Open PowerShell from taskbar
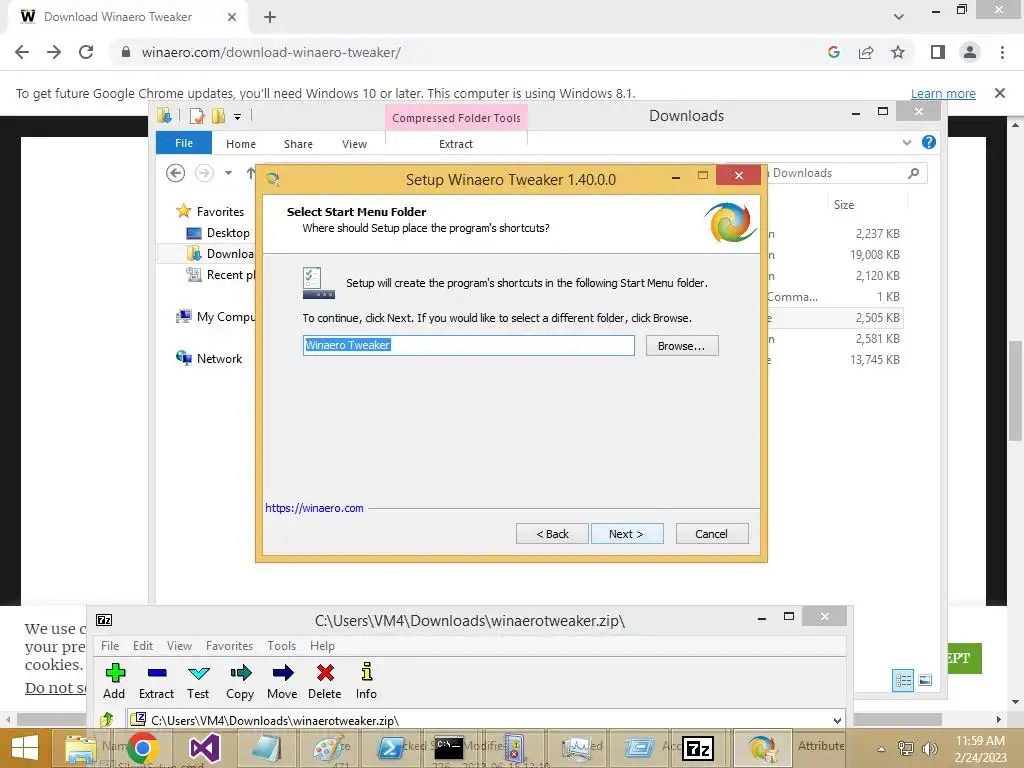The width and height of the screenshot is (1024, 768). click(x=391, y=748)
